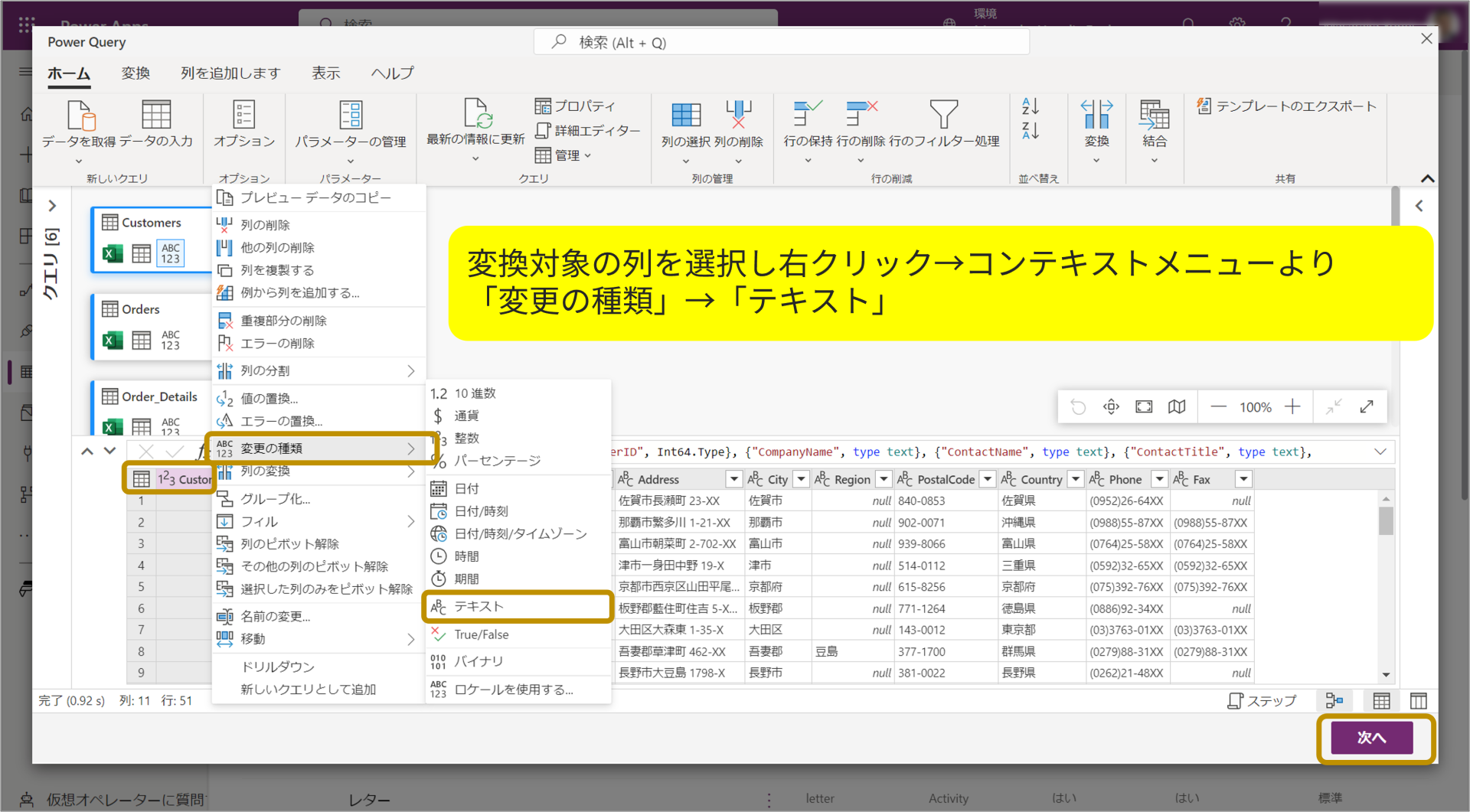The image size is (1470, 812).
Task: Open the オプション ribbon icon
Action: [x=243, y=115]
